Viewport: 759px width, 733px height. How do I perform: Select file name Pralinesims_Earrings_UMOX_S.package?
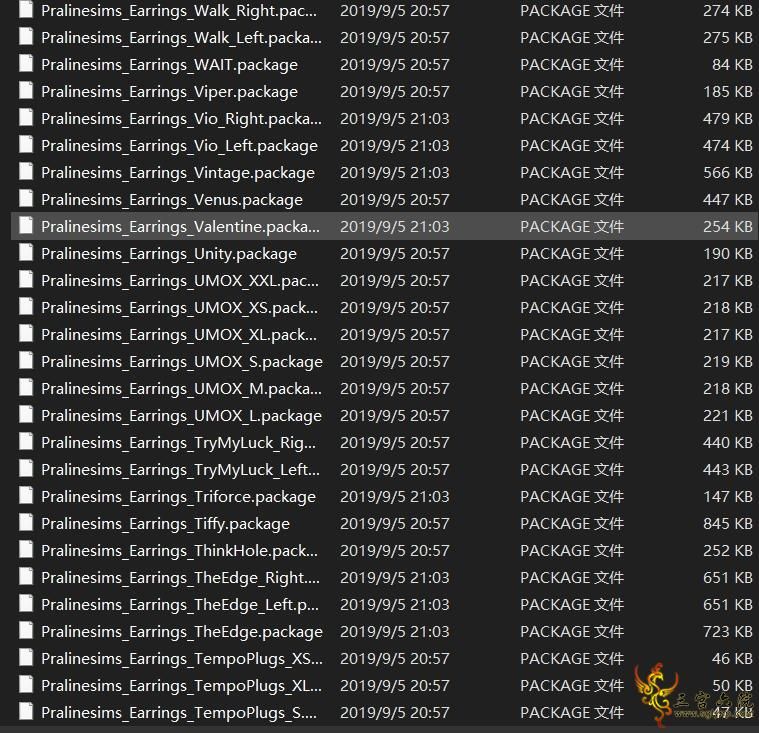[182, 362]
